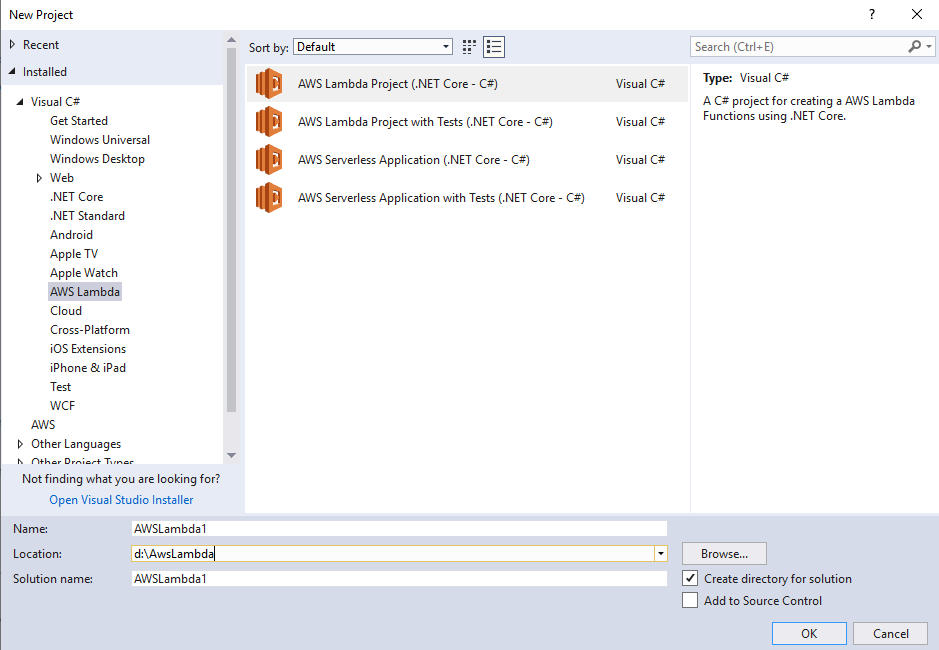Click the tree scroll down arrow
This screenshot has height=650, width=939.
click(231, 456)
